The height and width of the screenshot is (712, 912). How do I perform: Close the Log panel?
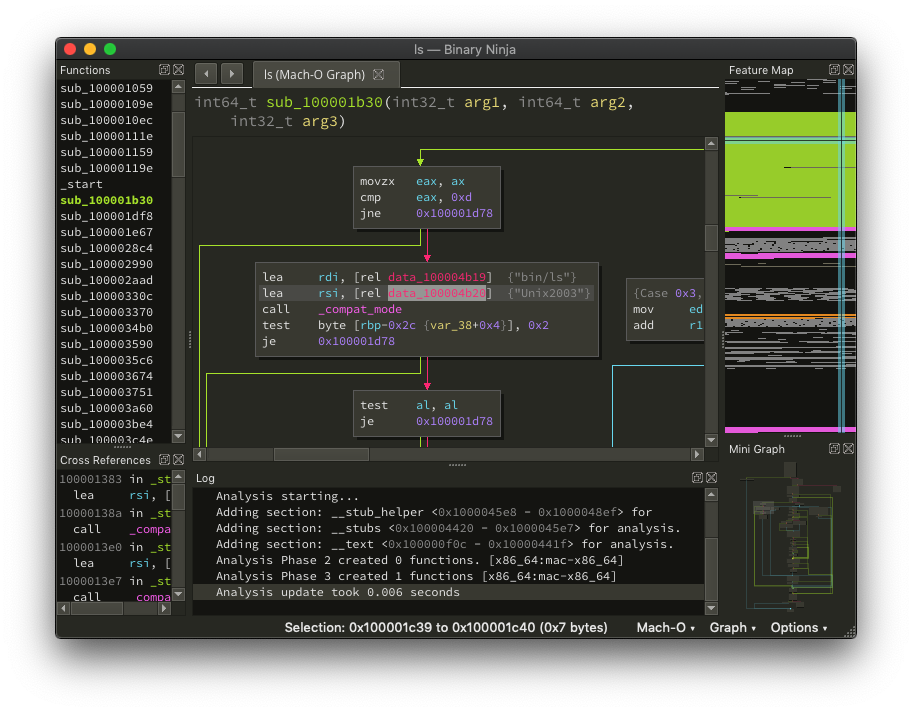point(711,478)
